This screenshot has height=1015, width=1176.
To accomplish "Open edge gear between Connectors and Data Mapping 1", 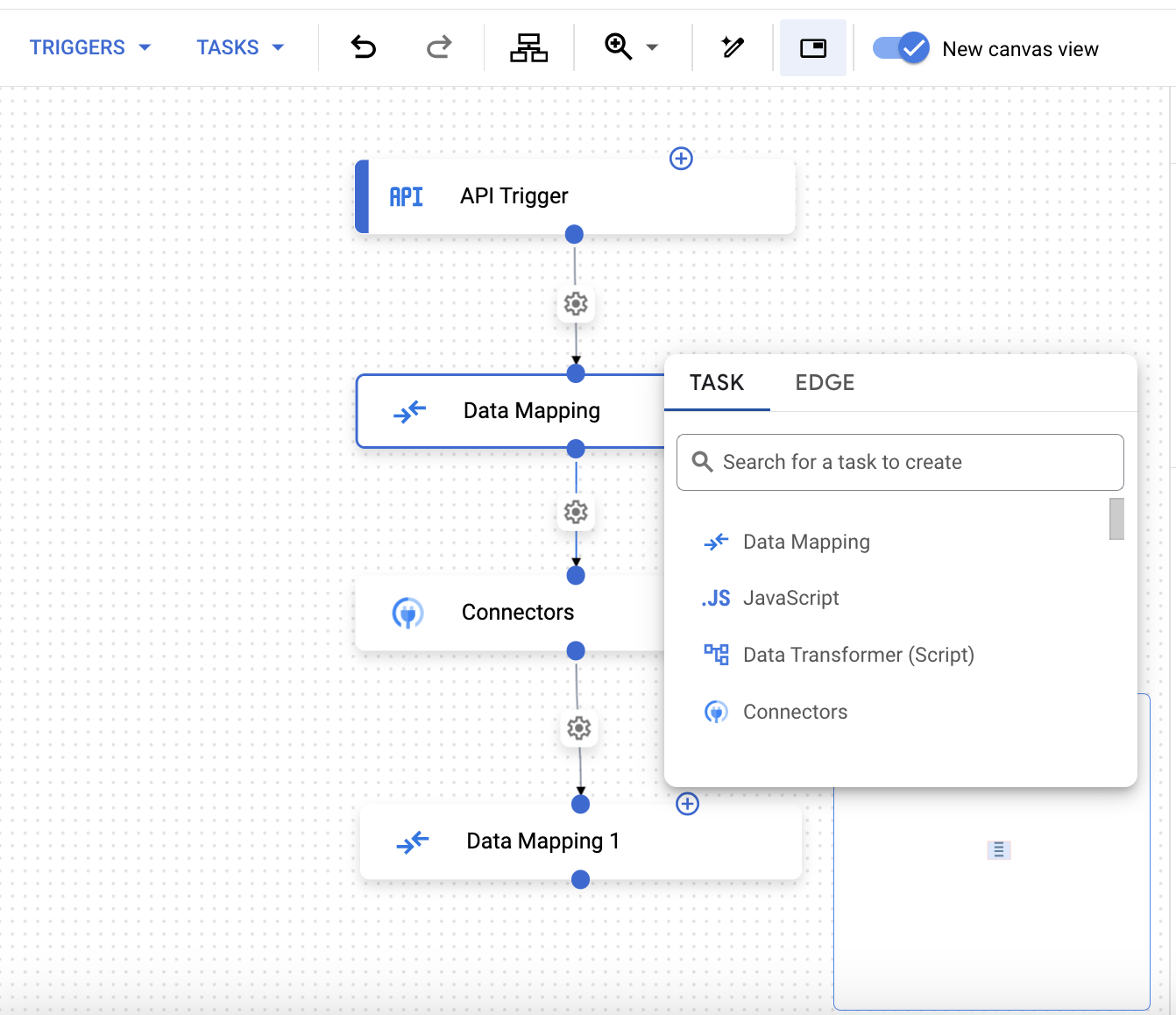I will pos(578,728).
